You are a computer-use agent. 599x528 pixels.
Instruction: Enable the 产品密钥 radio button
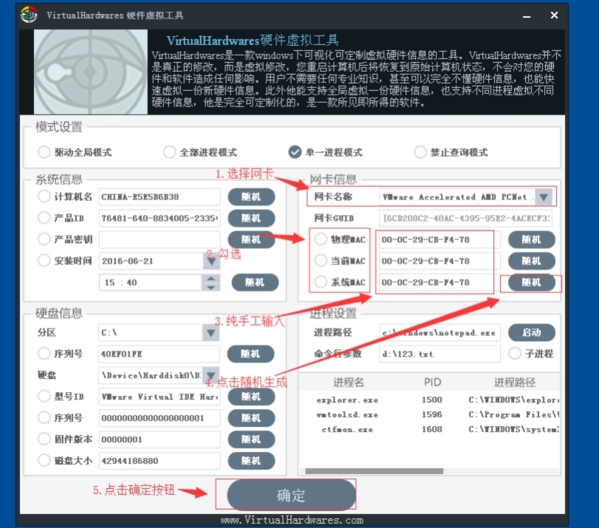(44, 239)
